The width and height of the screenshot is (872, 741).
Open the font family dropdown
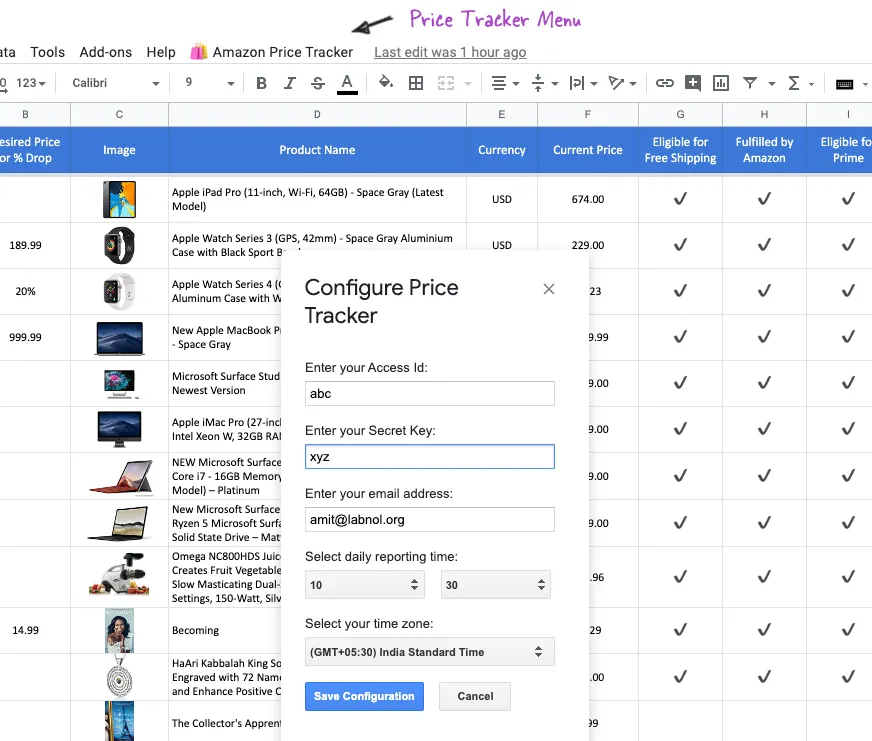tap(113, 85)
